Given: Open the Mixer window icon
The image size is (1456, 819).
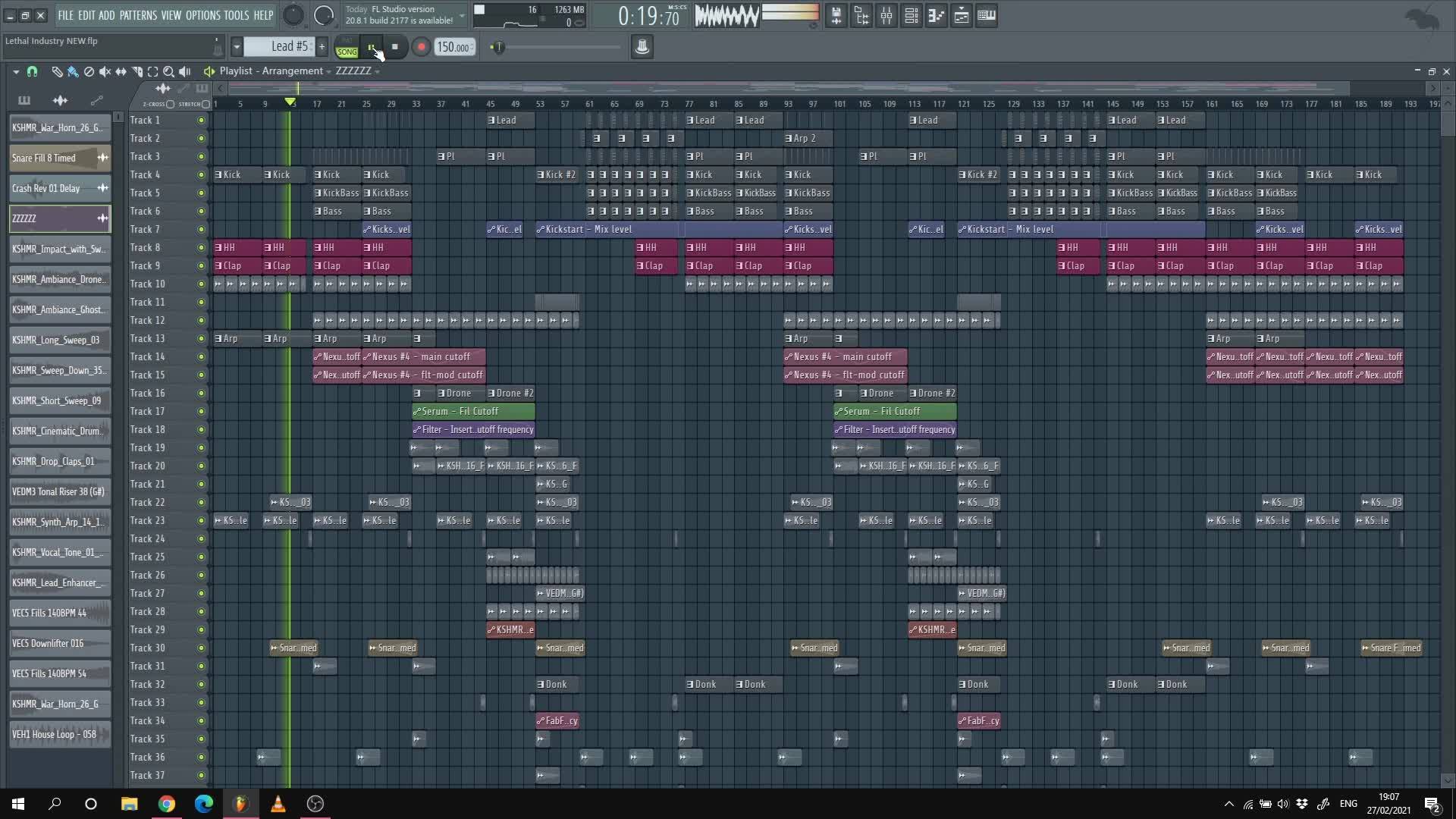Looking at the screenshot, I should pos(886,16).
